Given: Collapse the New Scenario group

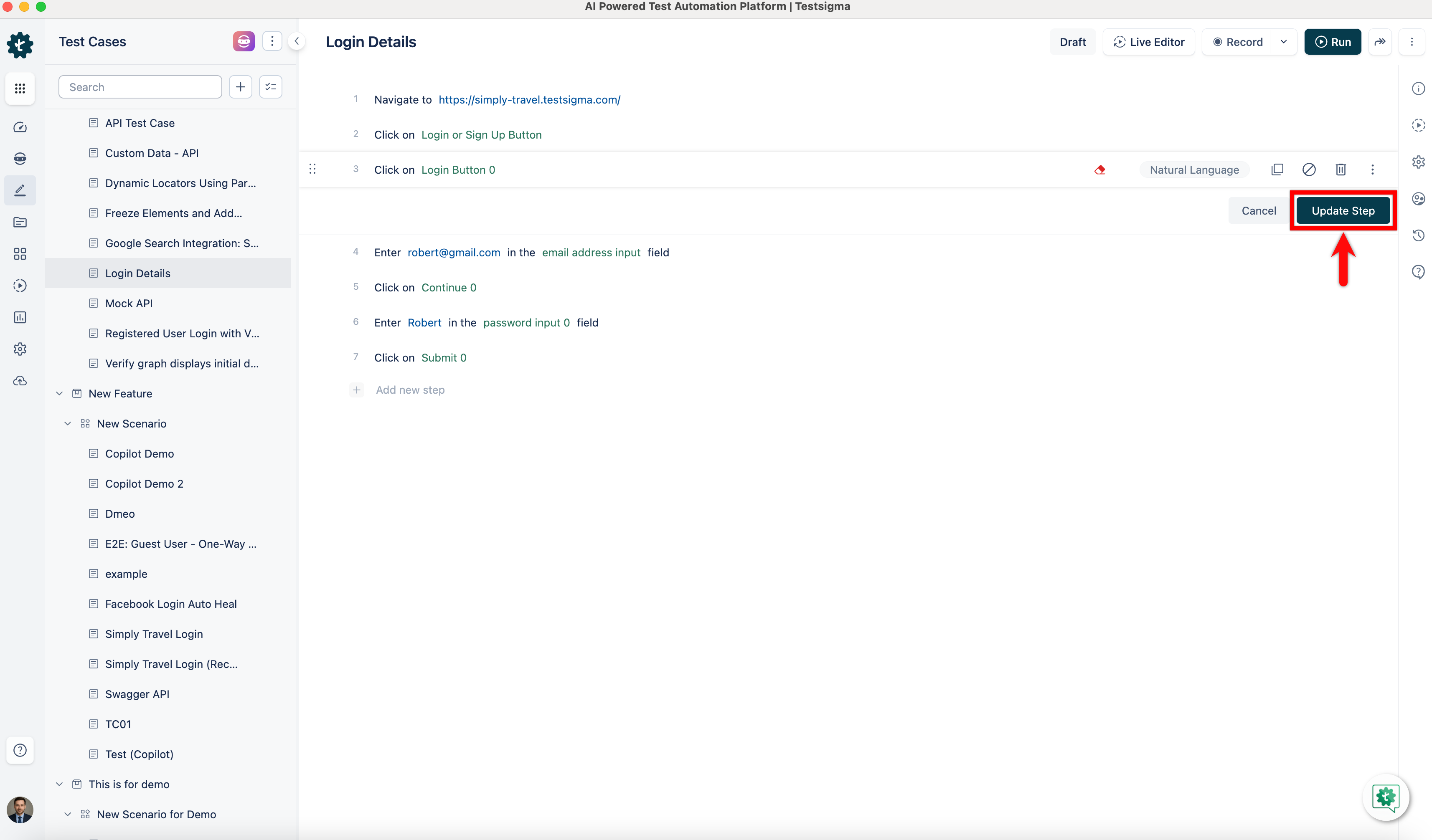Looking at the screenshot, I should point(67,423).
